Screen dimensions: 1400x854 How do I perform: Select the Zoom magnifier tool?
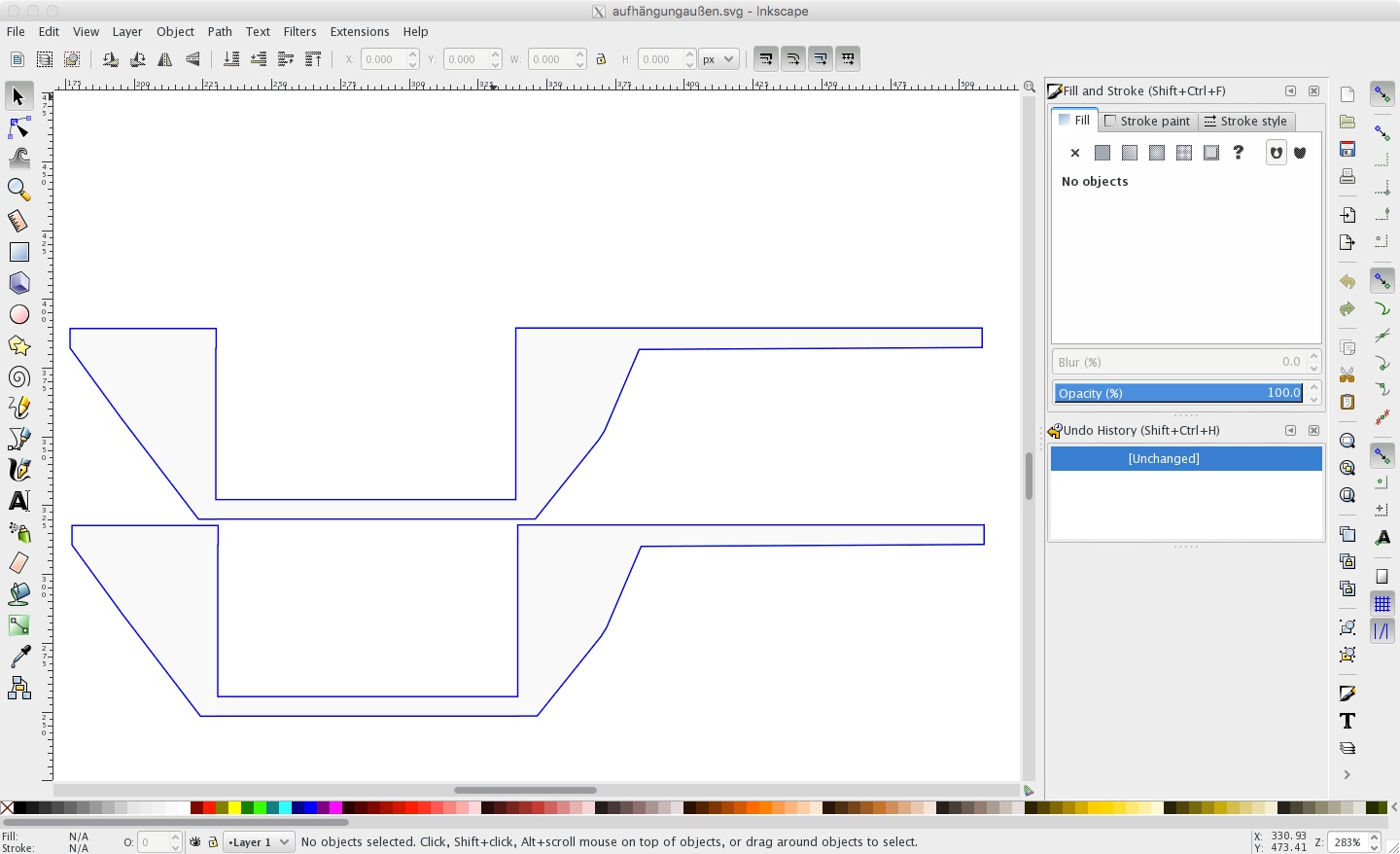click(18, 189)
